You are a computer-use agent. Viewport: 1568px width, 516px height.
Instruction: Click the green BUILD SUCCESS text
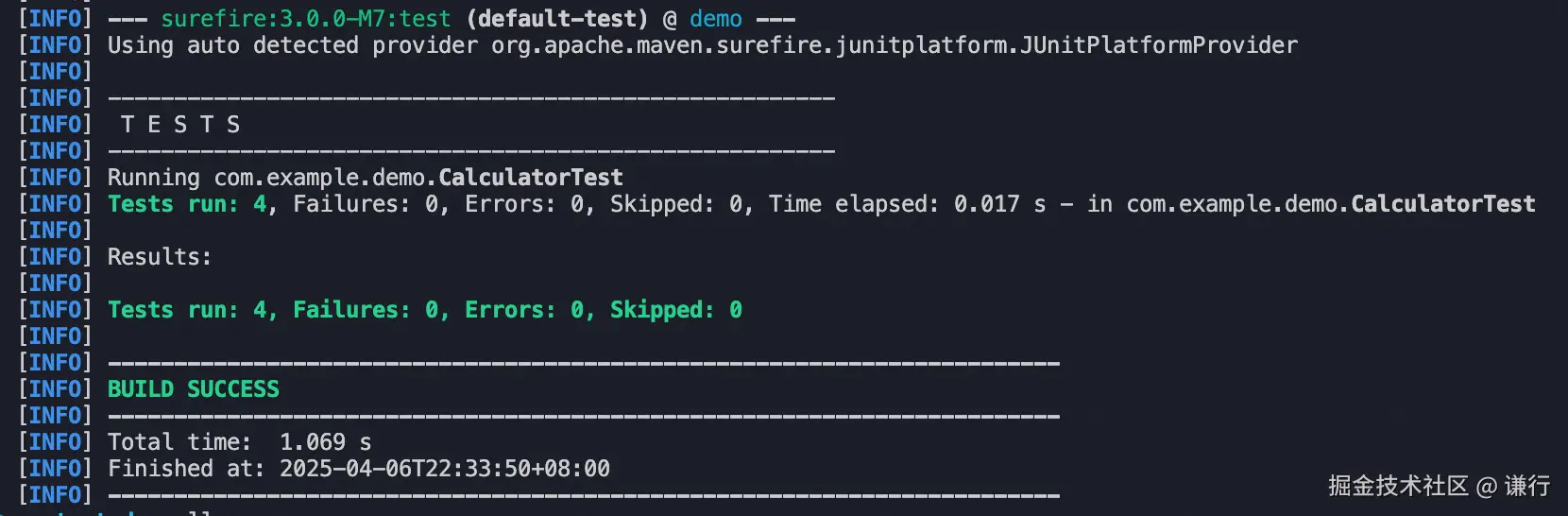(x=193, y=389)
